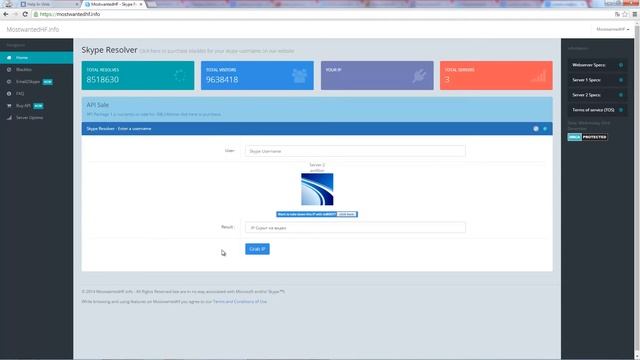The height and width of the screenshot is (360, 640).
Task: Collapse the Skype Resolver panel with arrow icon
Action: (545, 129)
